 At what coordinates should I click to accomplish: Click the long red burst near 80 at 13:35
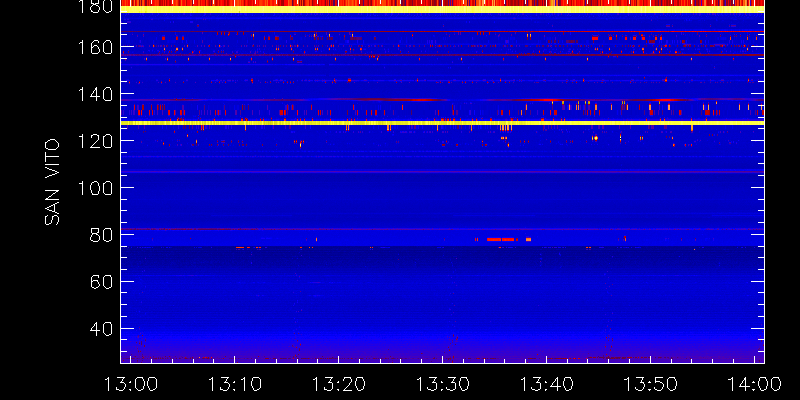[x=501, y=239]
